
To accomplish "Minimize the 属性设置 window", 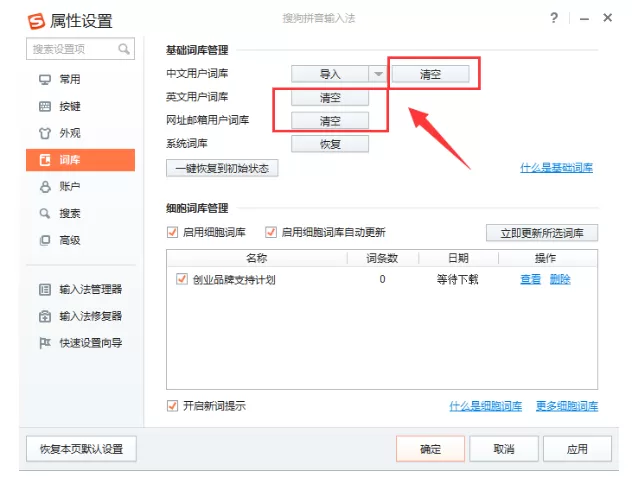I will coord(584,19).
